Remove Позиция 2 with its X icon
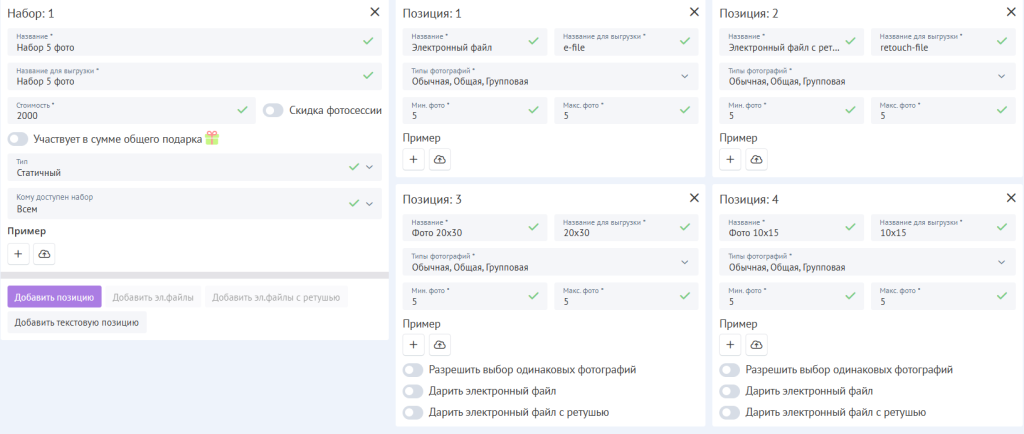This screenshot has width=1024, height=434. tap(1010, 12)
